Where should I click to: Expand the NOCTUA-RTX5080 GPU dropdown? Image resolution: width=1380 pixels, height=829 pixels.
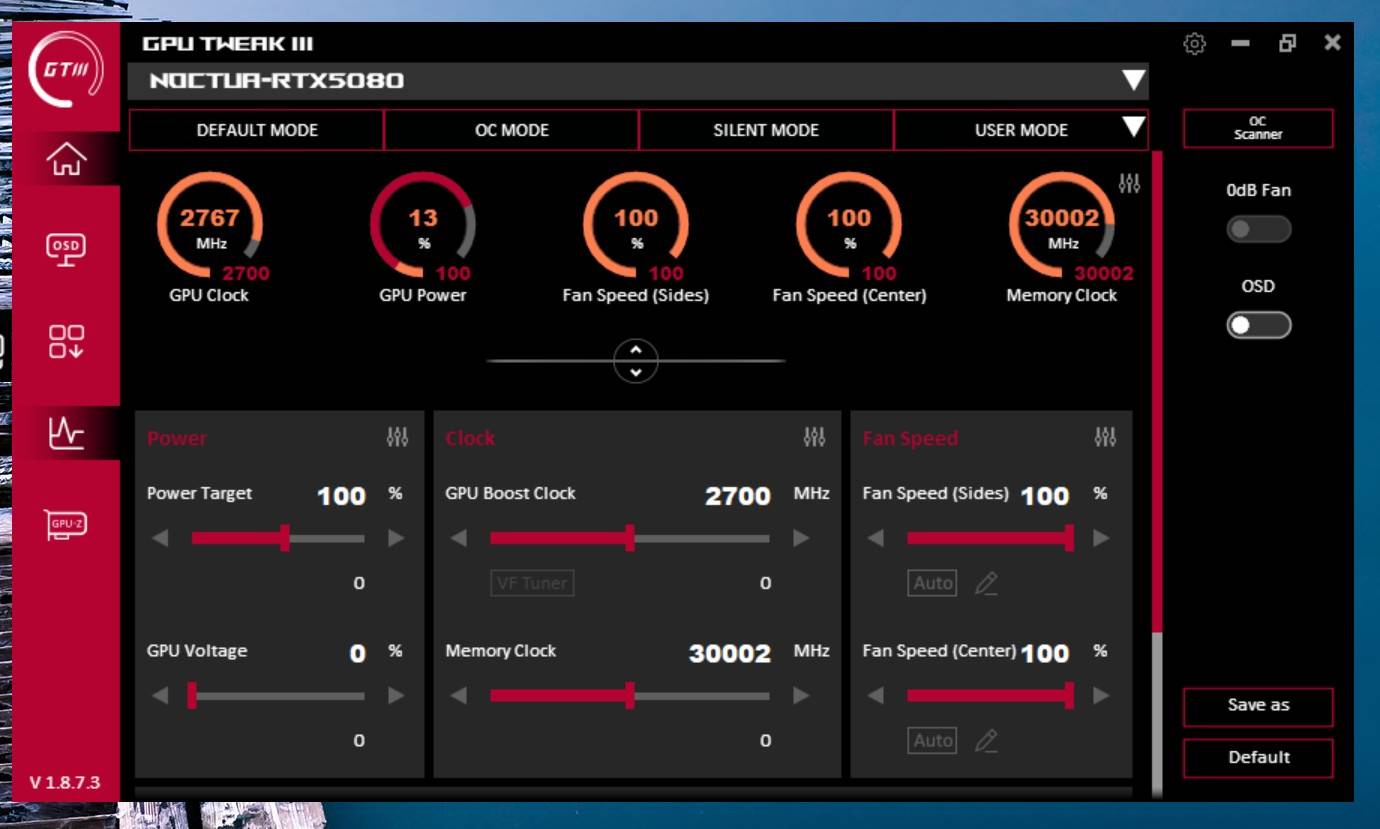[x=1133, y=80]
